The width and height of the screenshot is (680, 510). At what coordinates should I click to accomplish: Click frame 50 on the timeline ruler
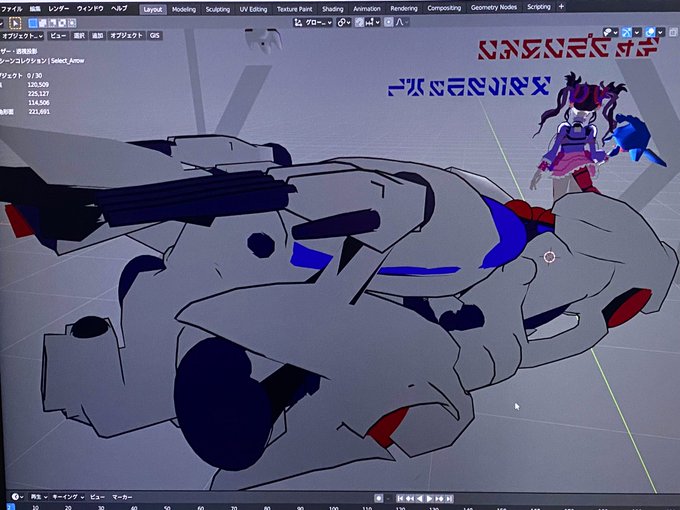coord(167,507)
